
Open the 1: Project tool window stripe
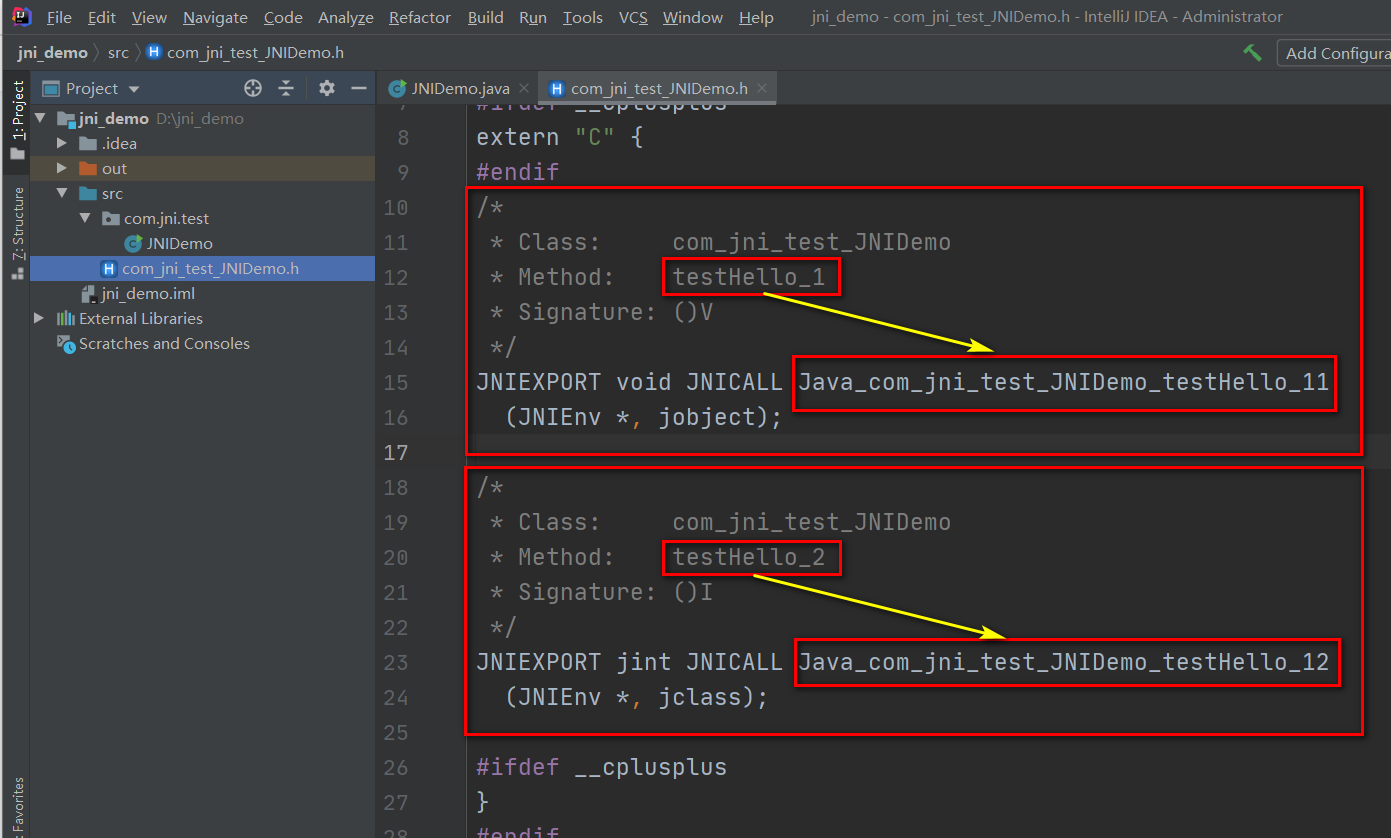pos(16,120)
